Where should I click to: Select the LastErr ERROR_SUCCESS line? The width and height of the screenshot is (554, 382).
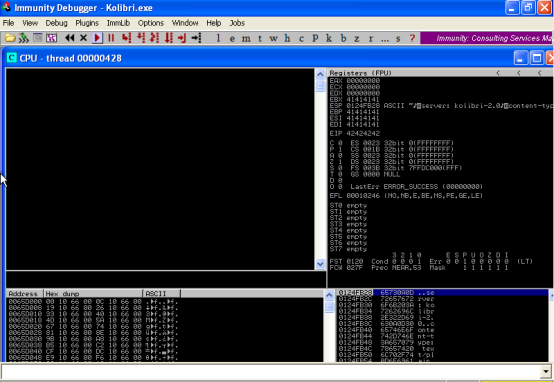tap(416, 187)
